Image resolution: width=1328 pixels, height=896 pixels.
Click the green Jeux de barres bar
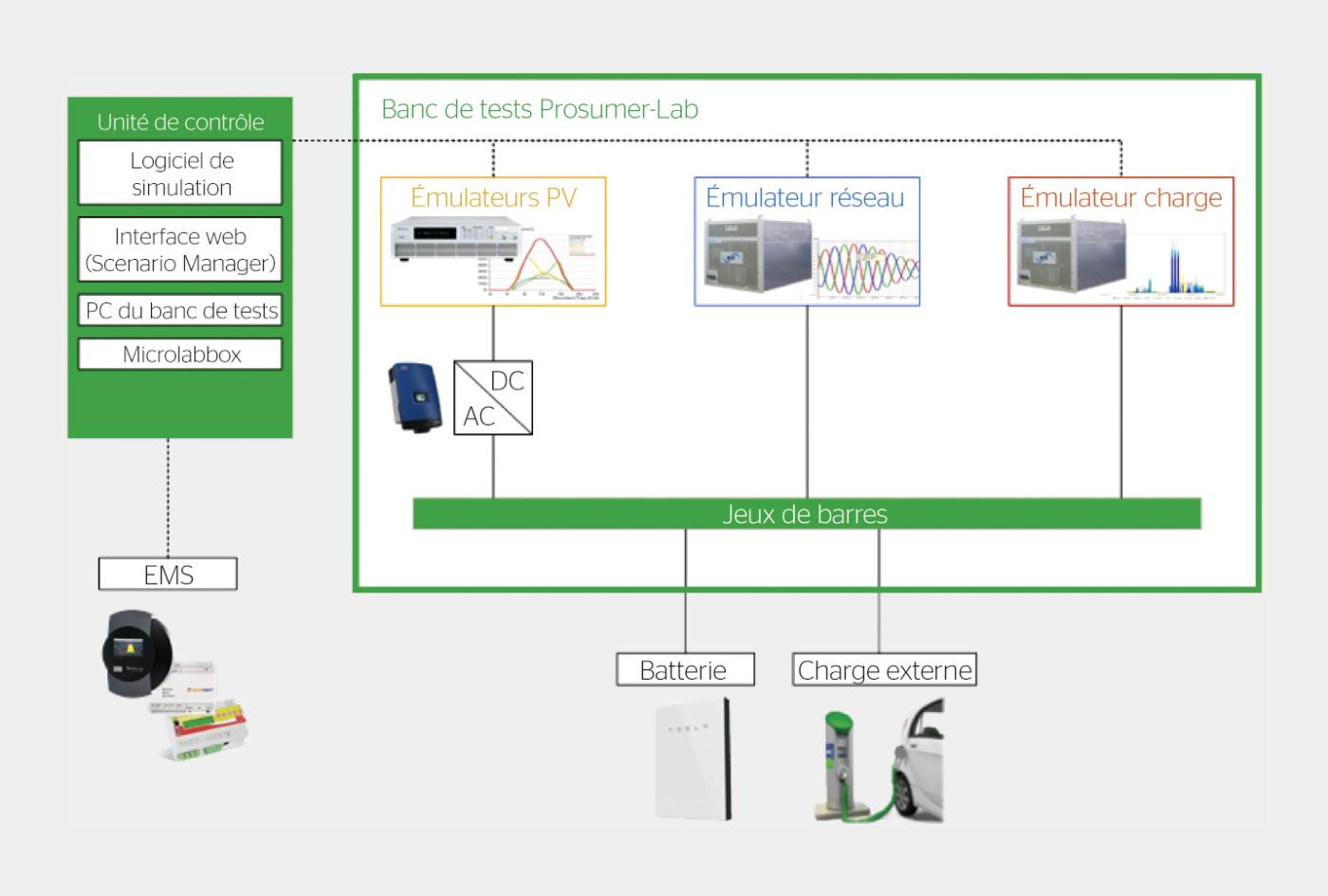tap(806, 514)
